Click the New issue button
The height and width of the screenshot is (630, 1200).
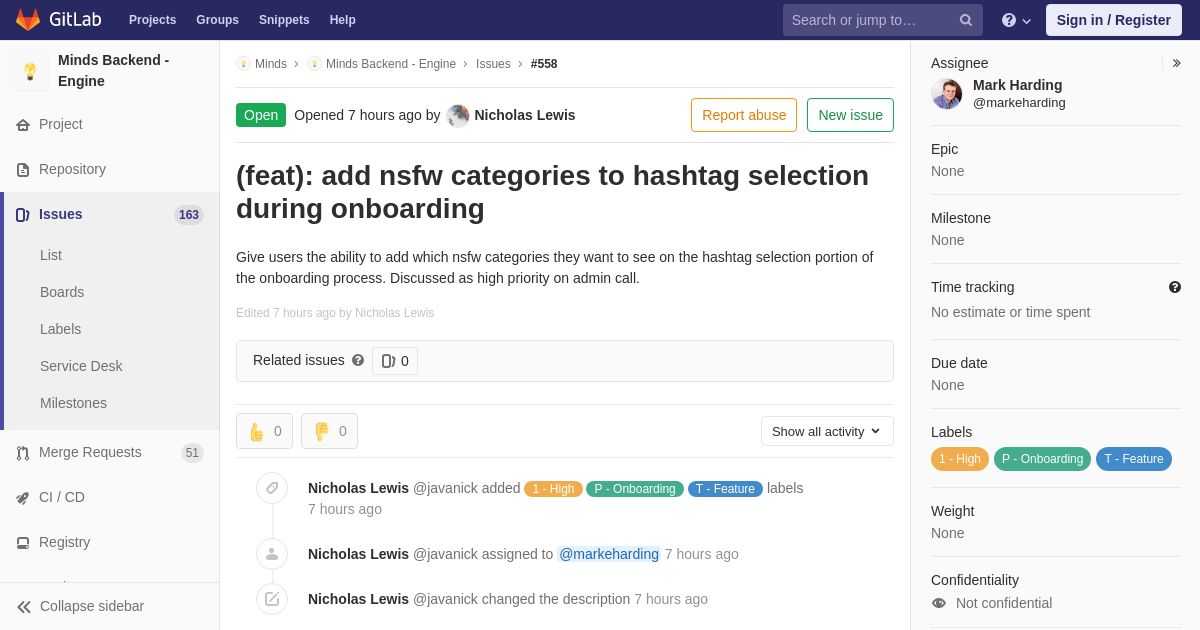point(850,115)
